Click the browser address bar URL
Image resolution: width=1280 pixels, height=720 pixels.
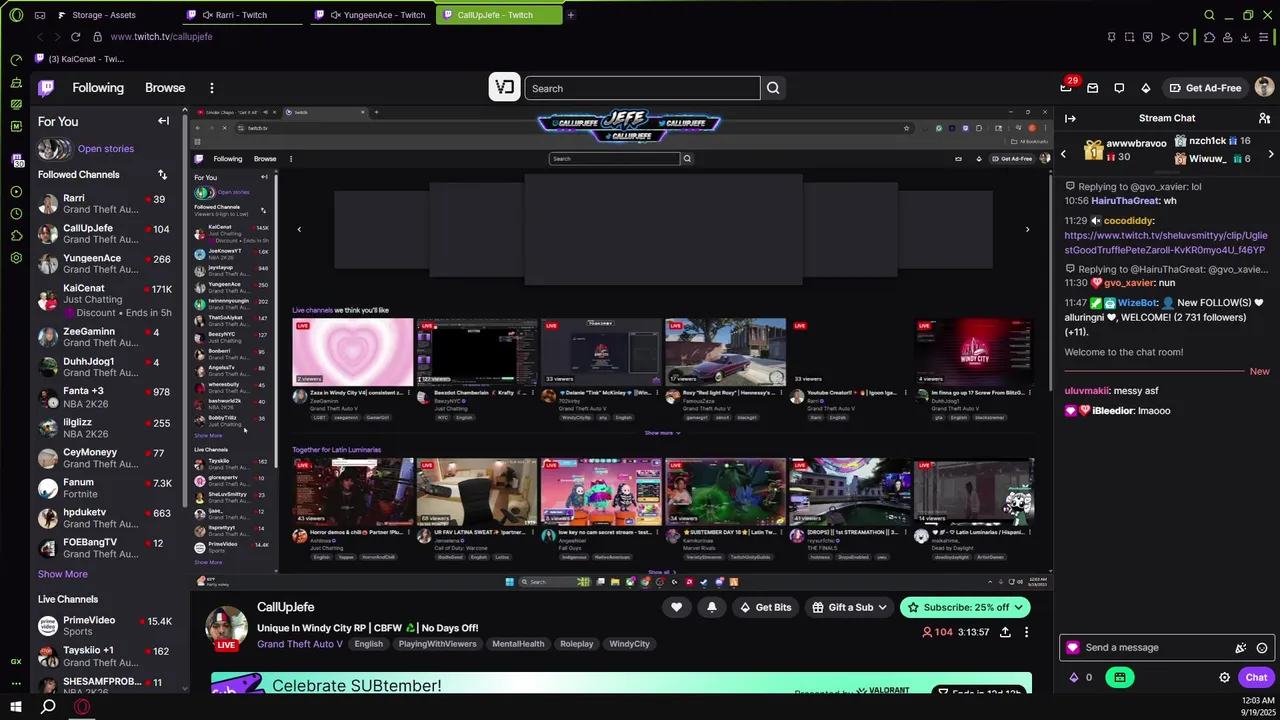click(161, 37)
